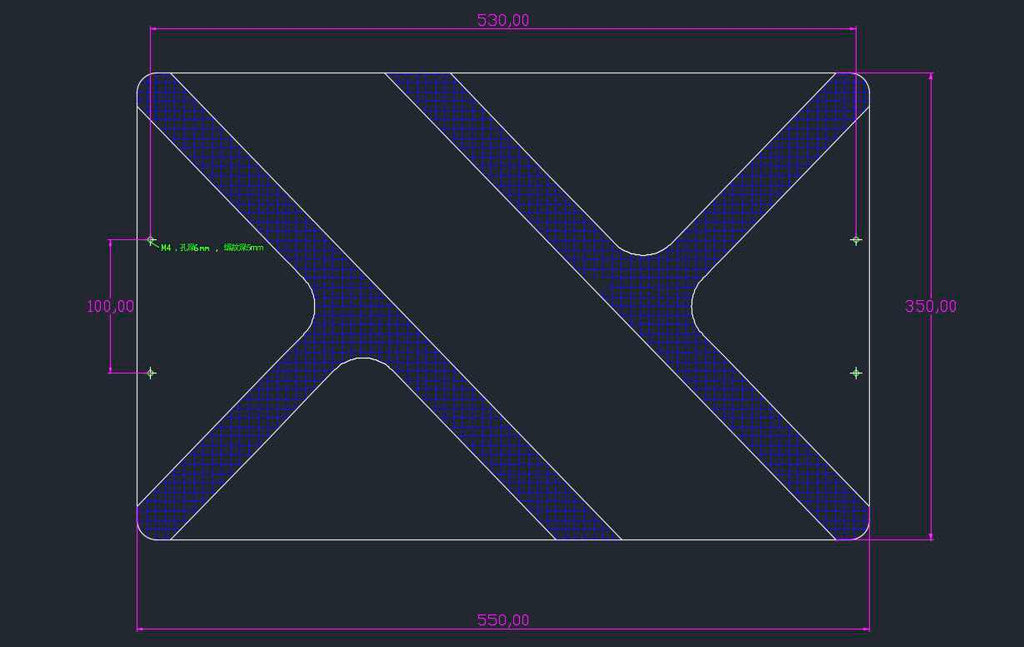Screen dimensions: 1024x647
Task: Select the 550,00 dimension text
Action: click(x=503, y=620)
